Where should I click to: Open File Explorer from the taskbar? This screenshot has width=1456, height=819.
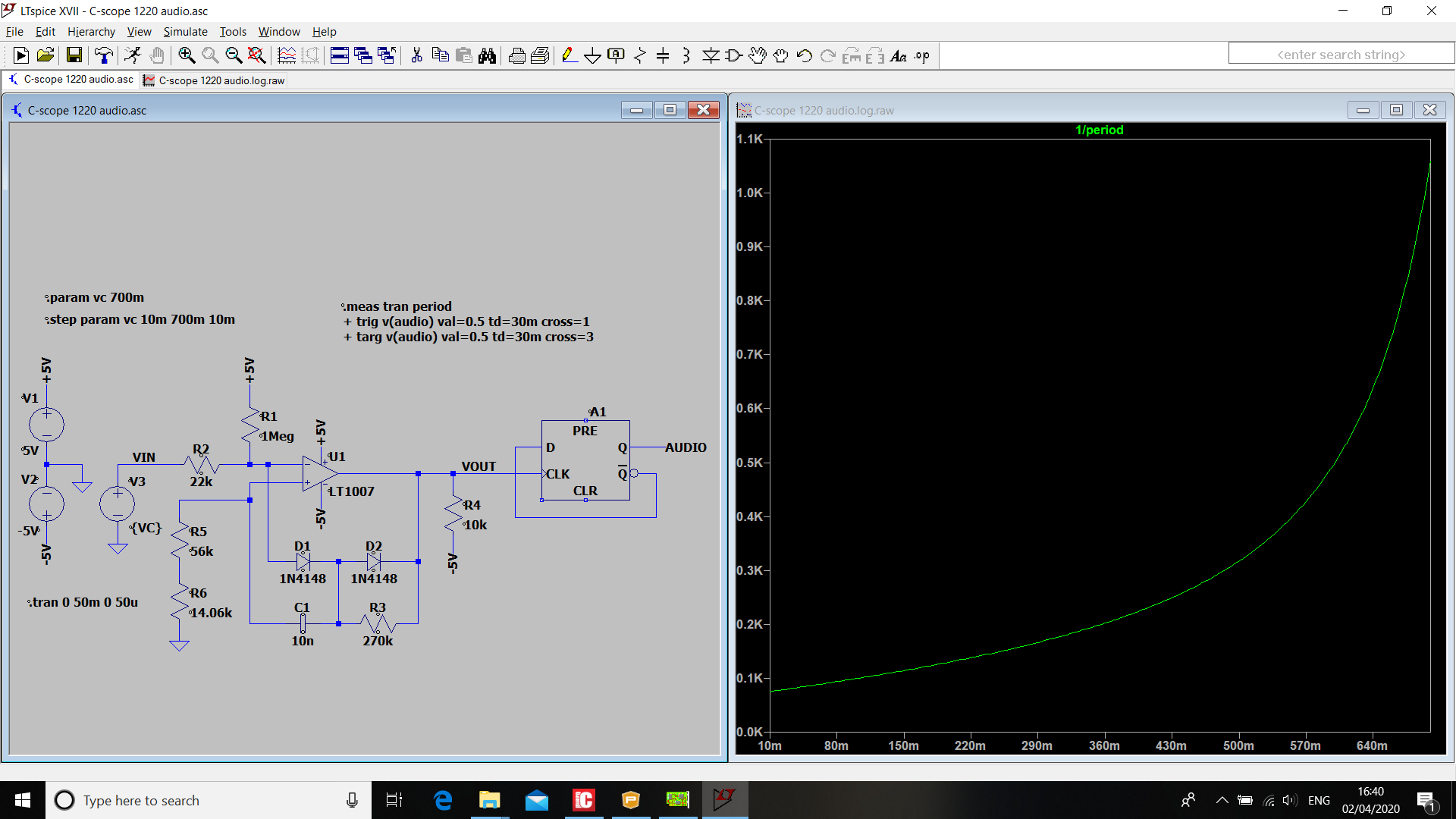[x=489, y=800]
